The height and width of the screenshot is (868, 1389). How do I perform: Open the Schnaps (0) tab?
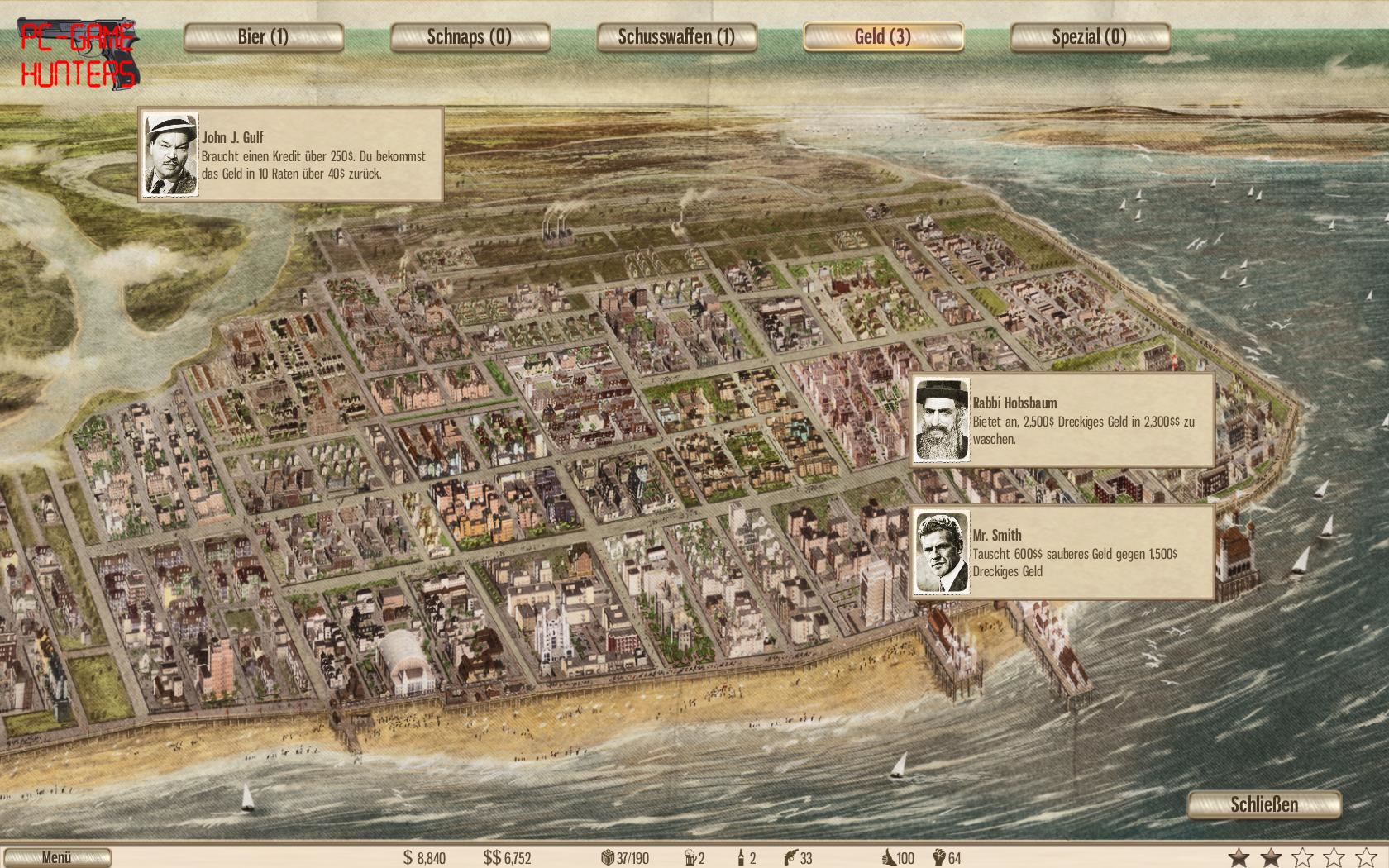coord(470,37)
